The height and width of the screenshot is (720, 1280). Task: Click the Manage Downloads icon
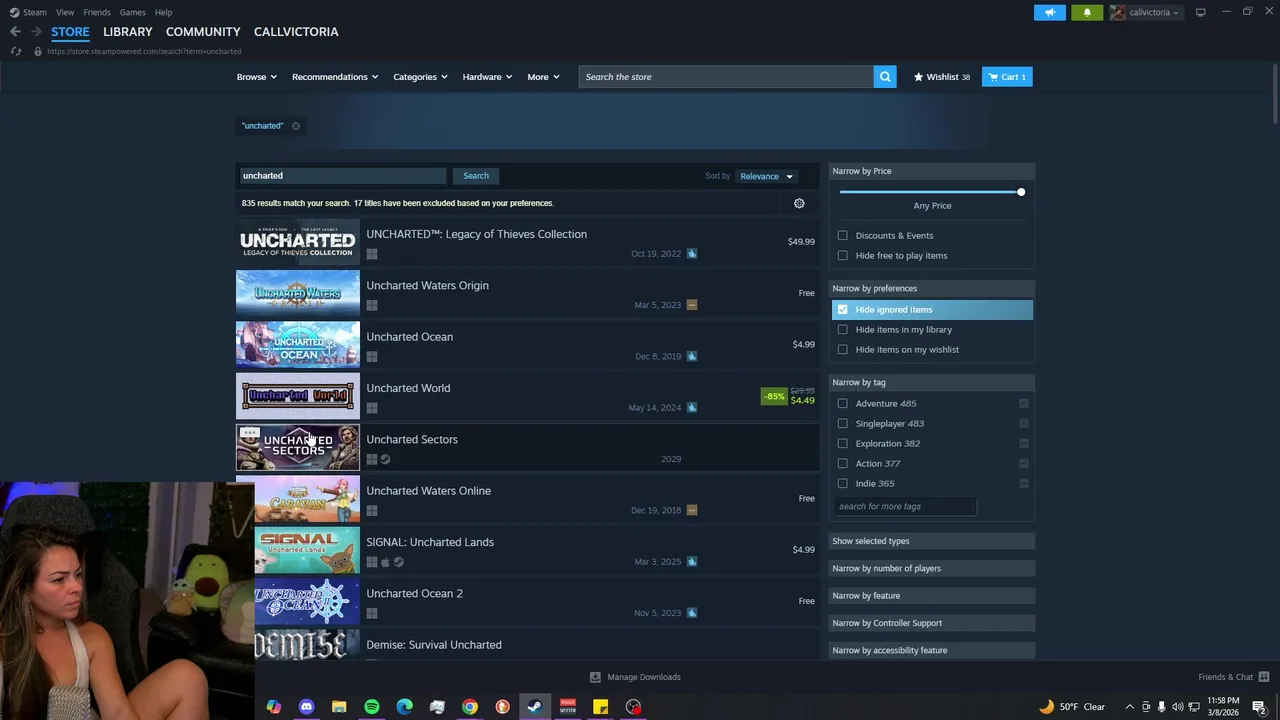pos(595,677)
